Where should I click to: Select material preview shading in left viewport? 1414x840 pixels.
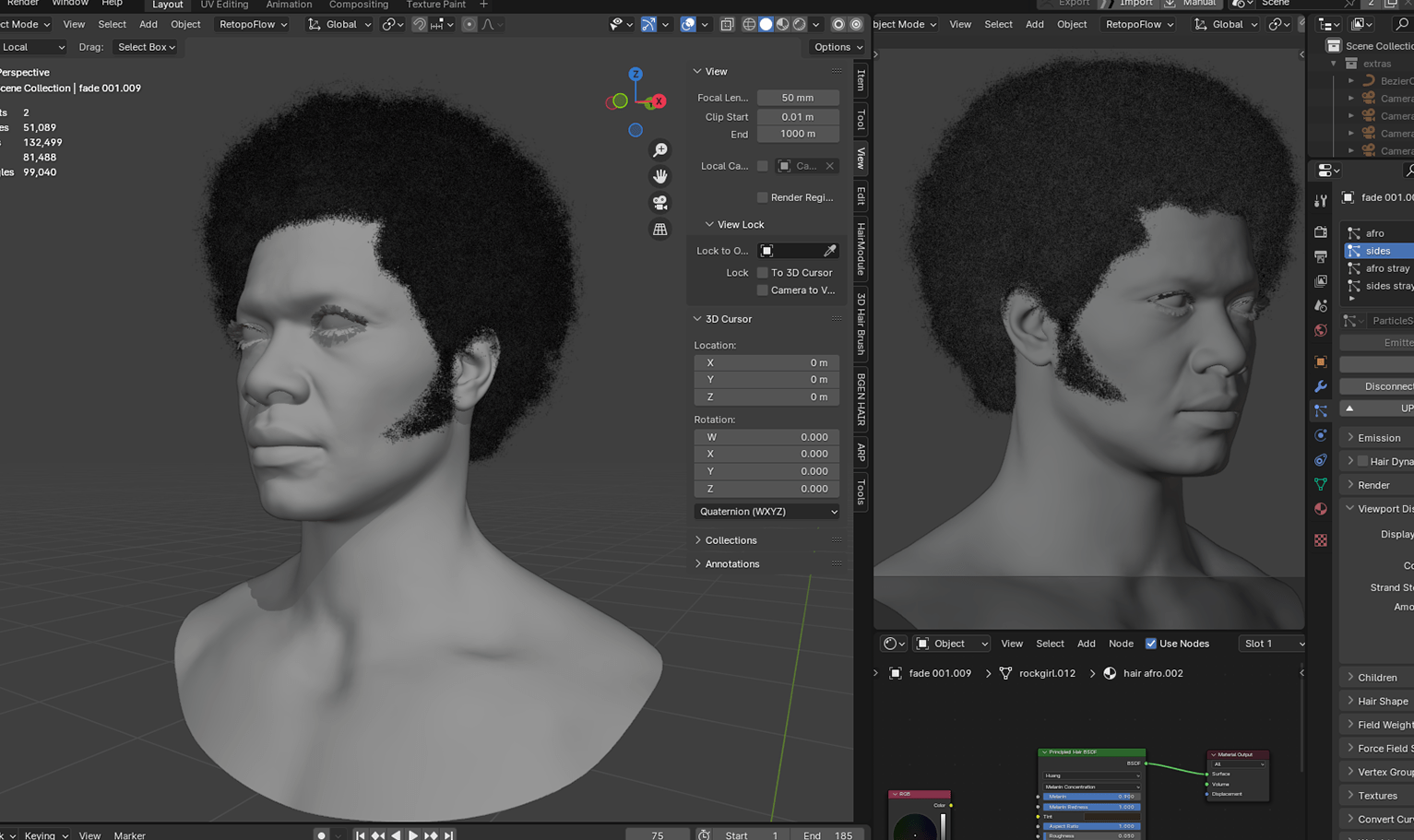(x=782, y=25)
